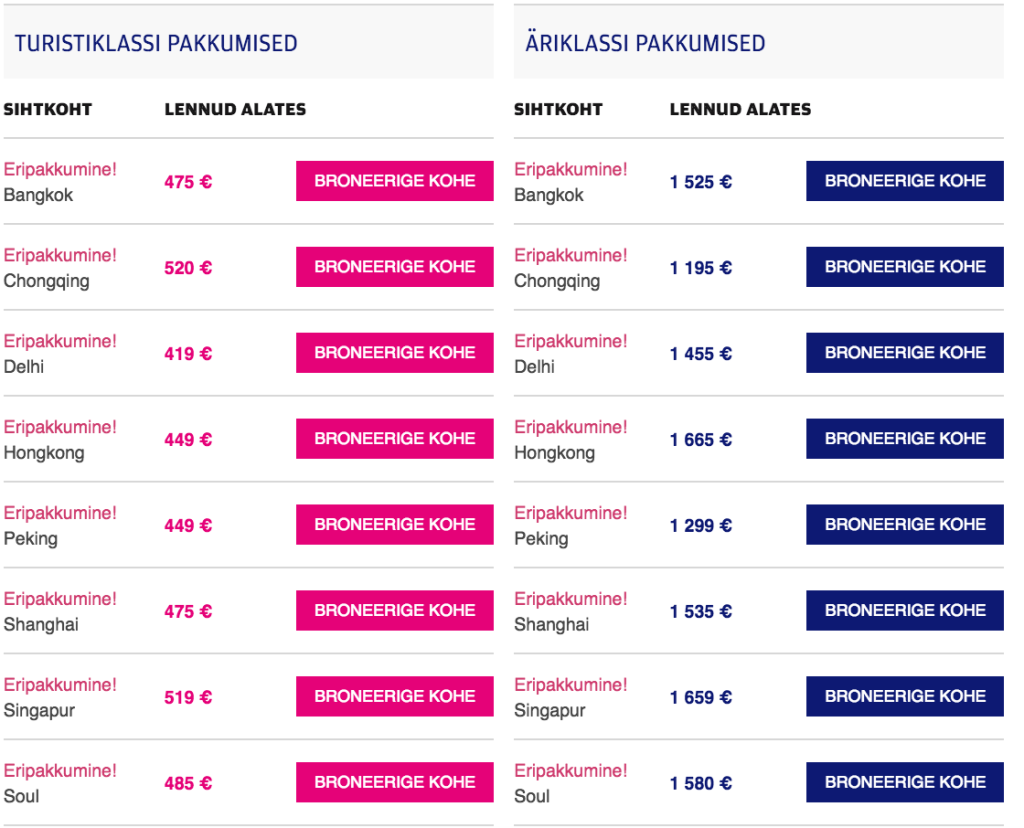Book the economy Singapur flight for 519 €

(394, 697)
